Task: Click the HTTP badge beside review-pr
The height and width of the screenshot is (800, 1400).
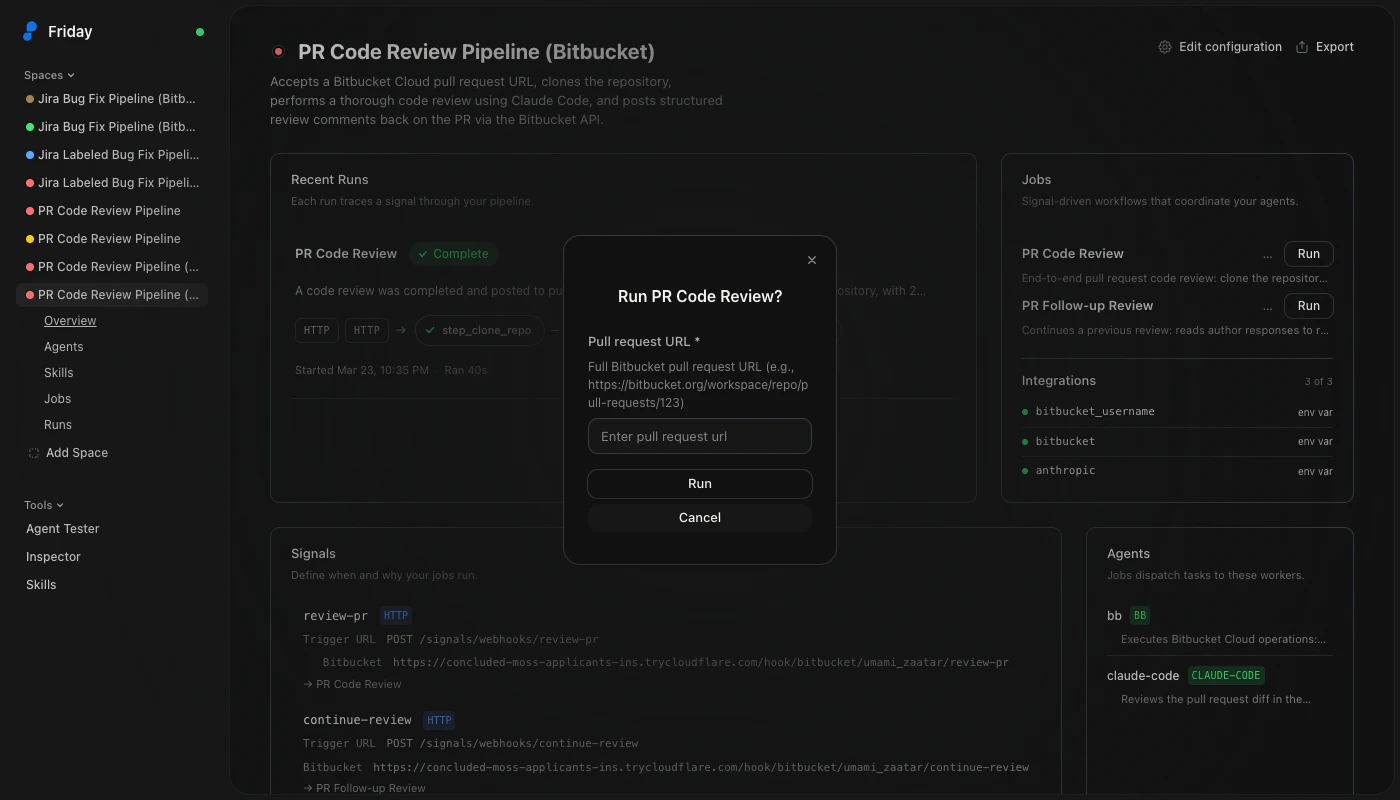Action: click(396, 616)
